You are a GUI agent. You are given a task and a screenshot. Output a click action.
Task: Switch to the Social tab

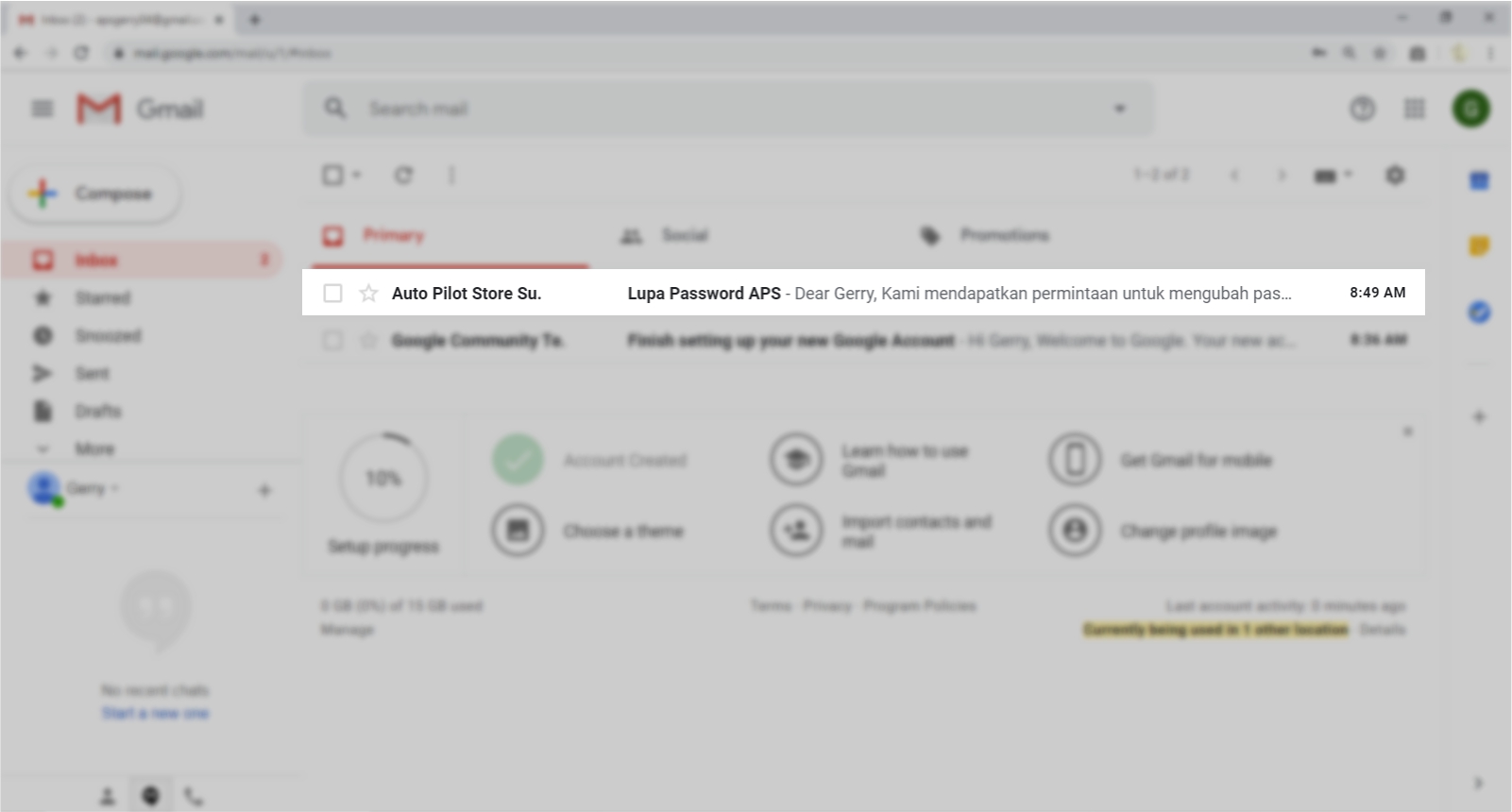coord(684,235)
